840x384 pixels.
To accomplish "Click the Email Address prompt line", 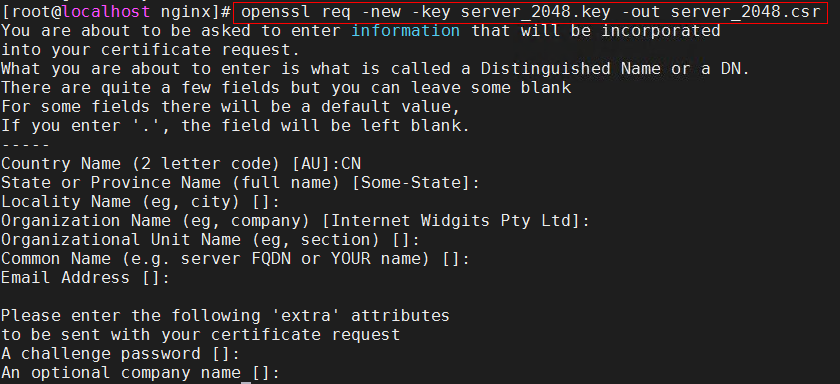I will (85, 277).
